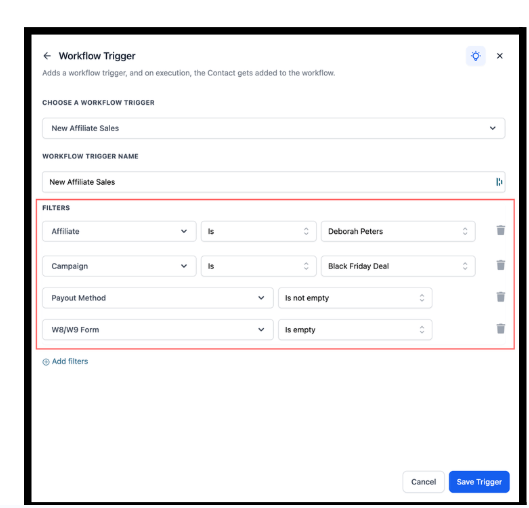Delete the Campaign filter row
529x508 pixels.
point(501,265)
